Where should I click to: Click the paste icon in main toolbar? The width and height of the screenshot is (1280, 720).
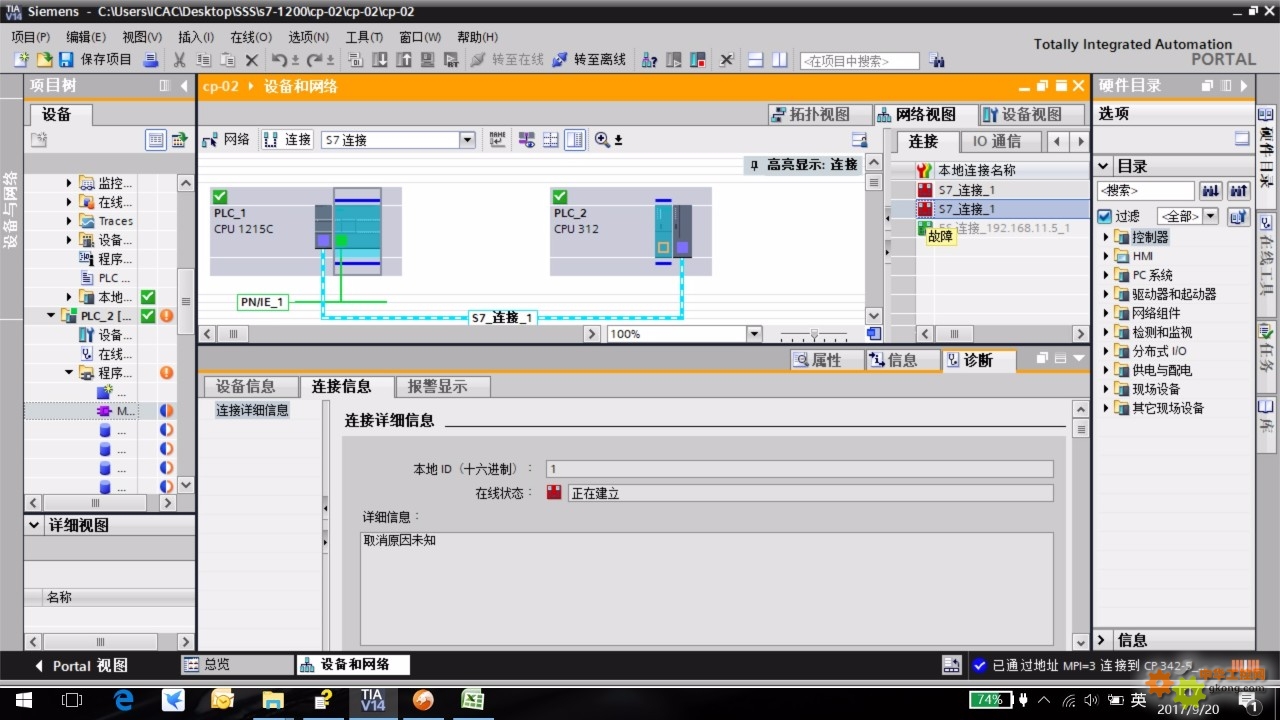227,60
